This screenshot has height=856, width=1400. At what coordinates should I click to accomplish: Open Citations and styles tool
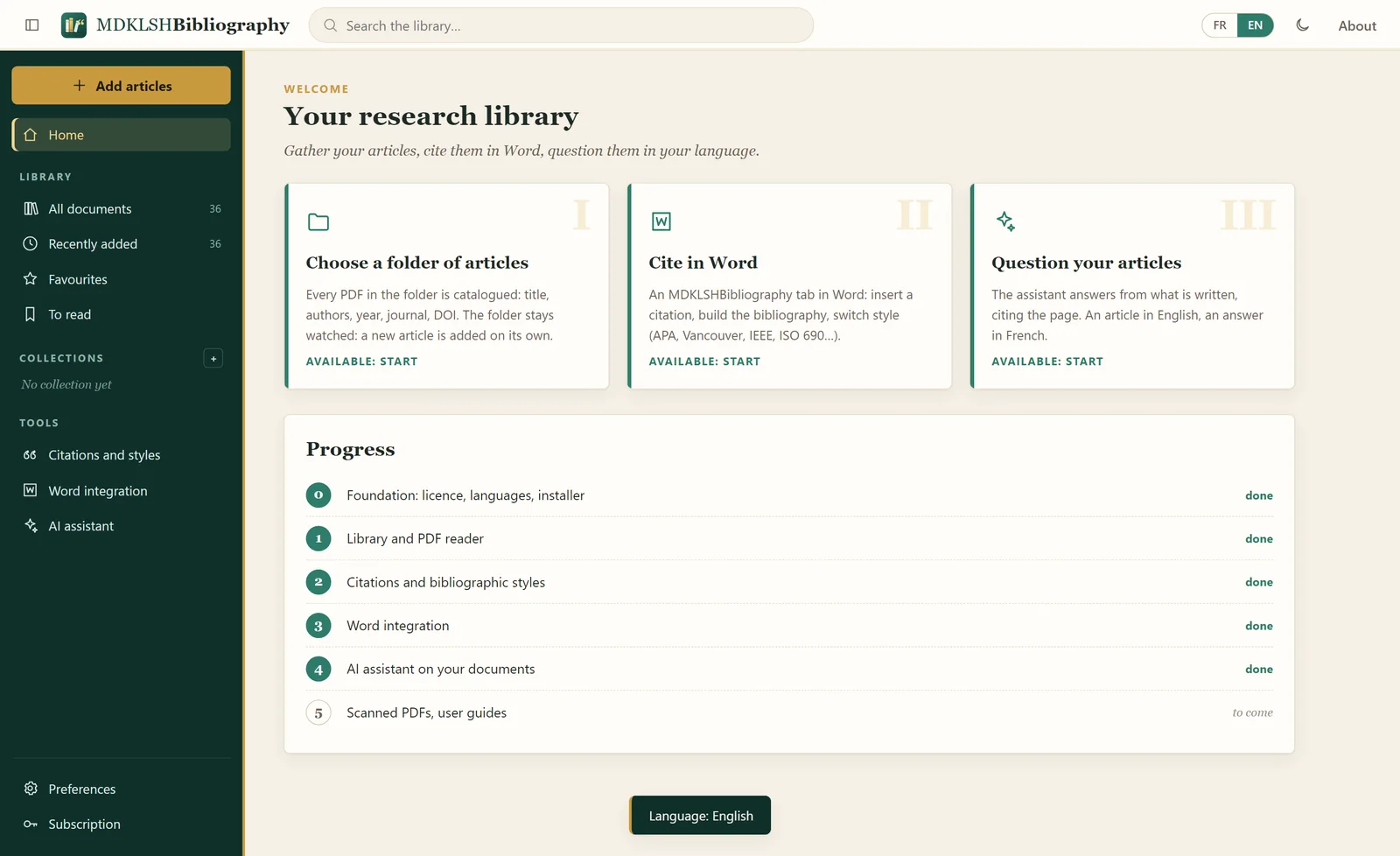[x=122, y=455]
